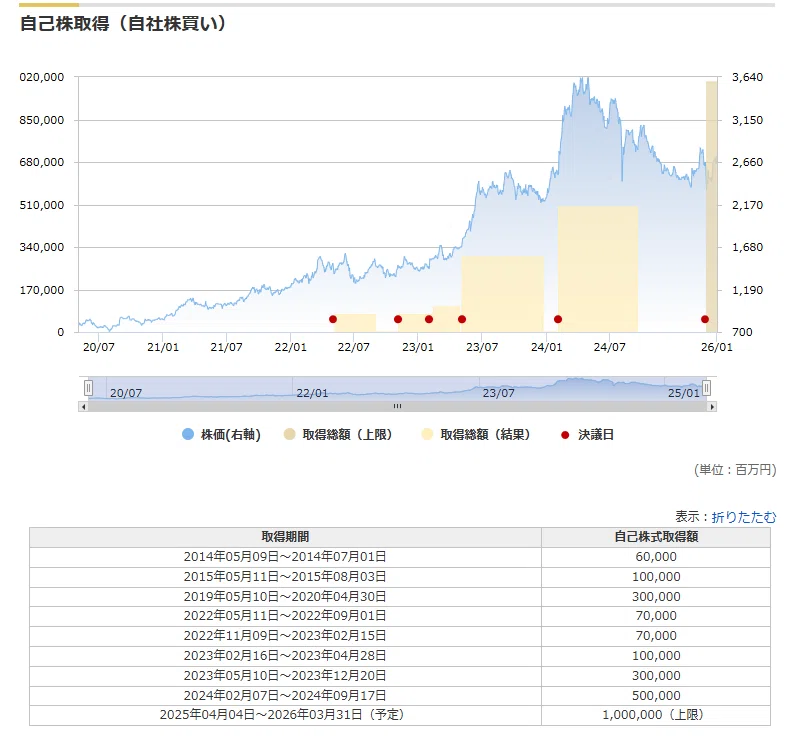Screen dimensions: 793x736
Task: Click the (単位：百万円) unit note
Action: click(x=735, y=470)
